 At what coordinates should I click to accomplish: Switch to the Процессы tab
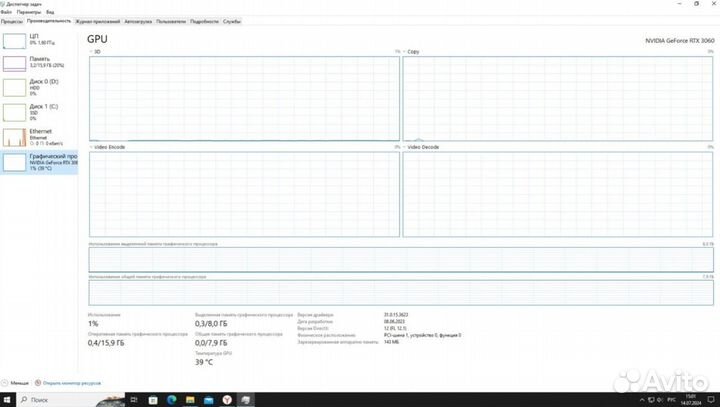(x=12, y=22)
